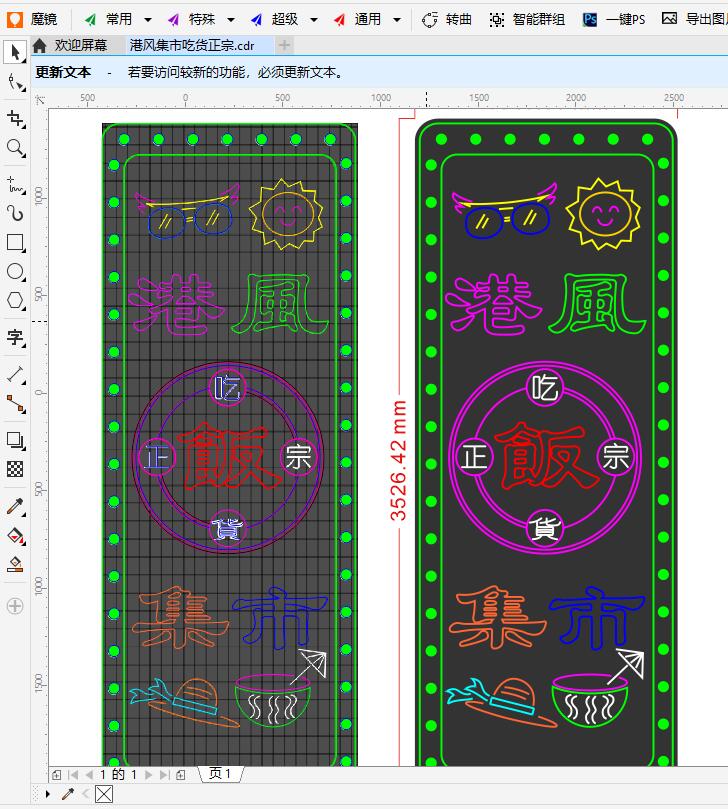This screenshot has height=809, width=728.
Task: Select the 页1 page tab
Action: click(x=220, y=773)
